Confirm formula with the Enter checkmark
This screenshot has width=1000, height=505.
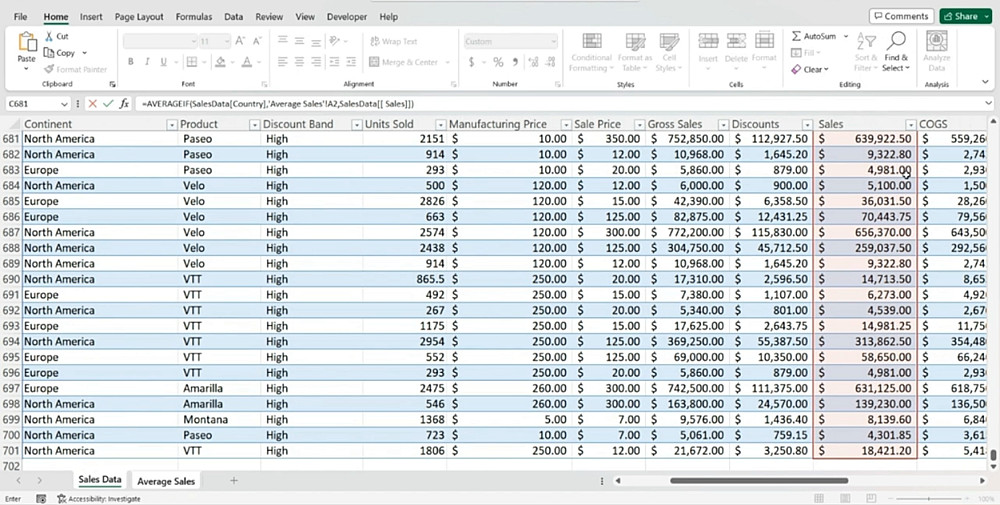[x=108, y=104]
